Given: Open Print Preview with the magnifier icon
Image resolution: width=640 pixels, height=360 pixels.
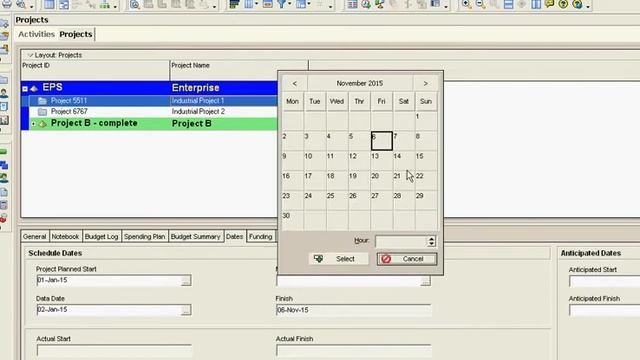Looking at the screenshot, I should (x=21, y=4).
